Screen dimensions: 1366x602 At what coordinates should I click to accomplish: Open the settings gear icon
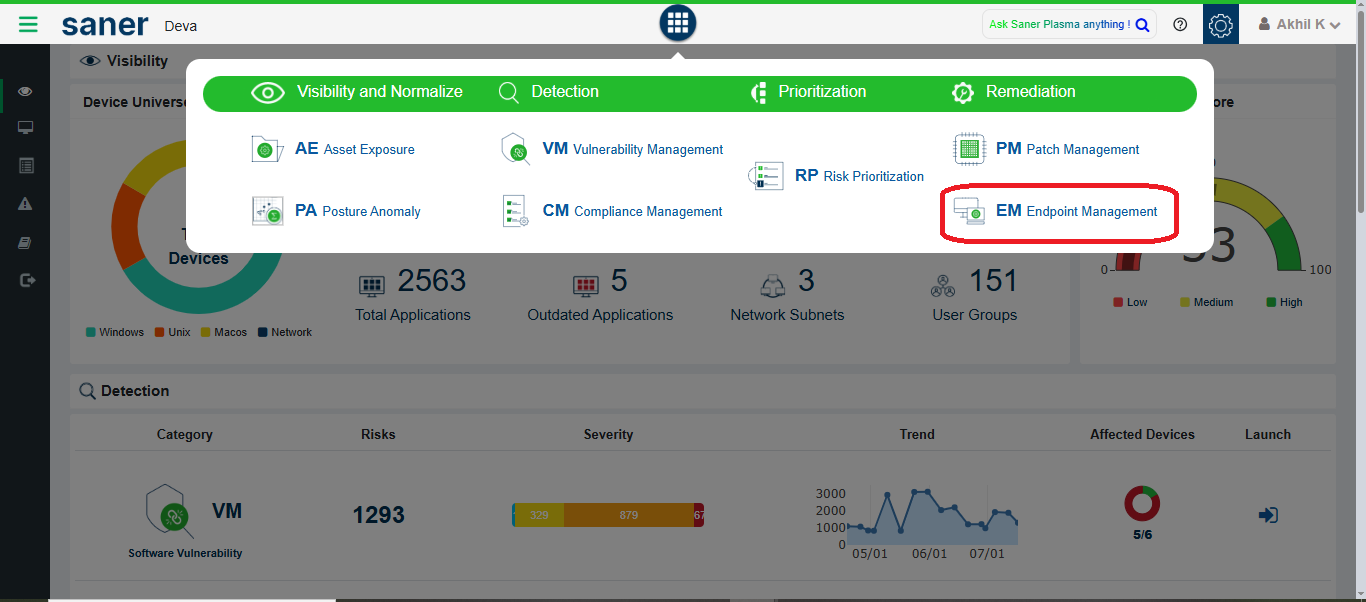[1221, 25]
